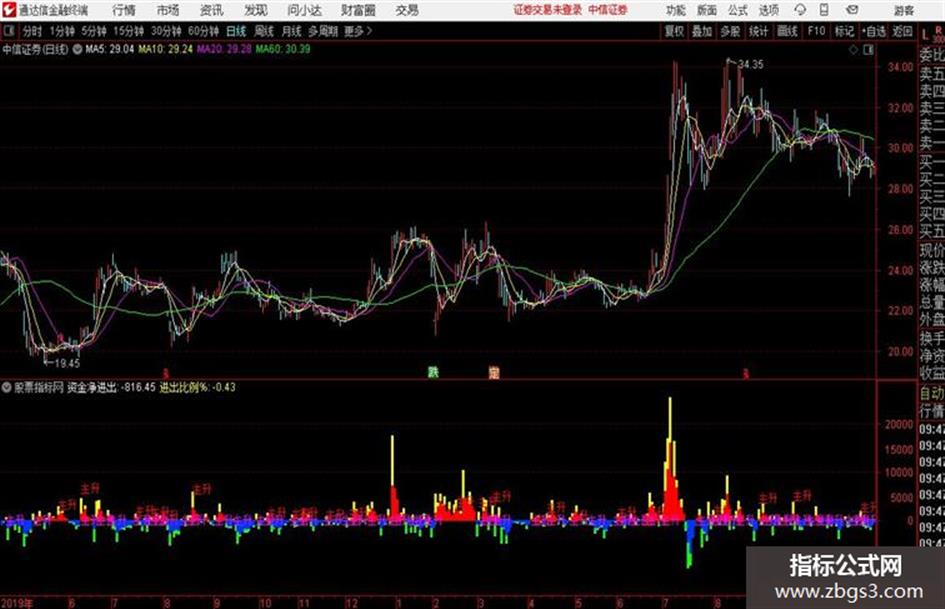Click the 进出比例% -0.43 readout
945x609 pixels.
[x=198, y=388]
